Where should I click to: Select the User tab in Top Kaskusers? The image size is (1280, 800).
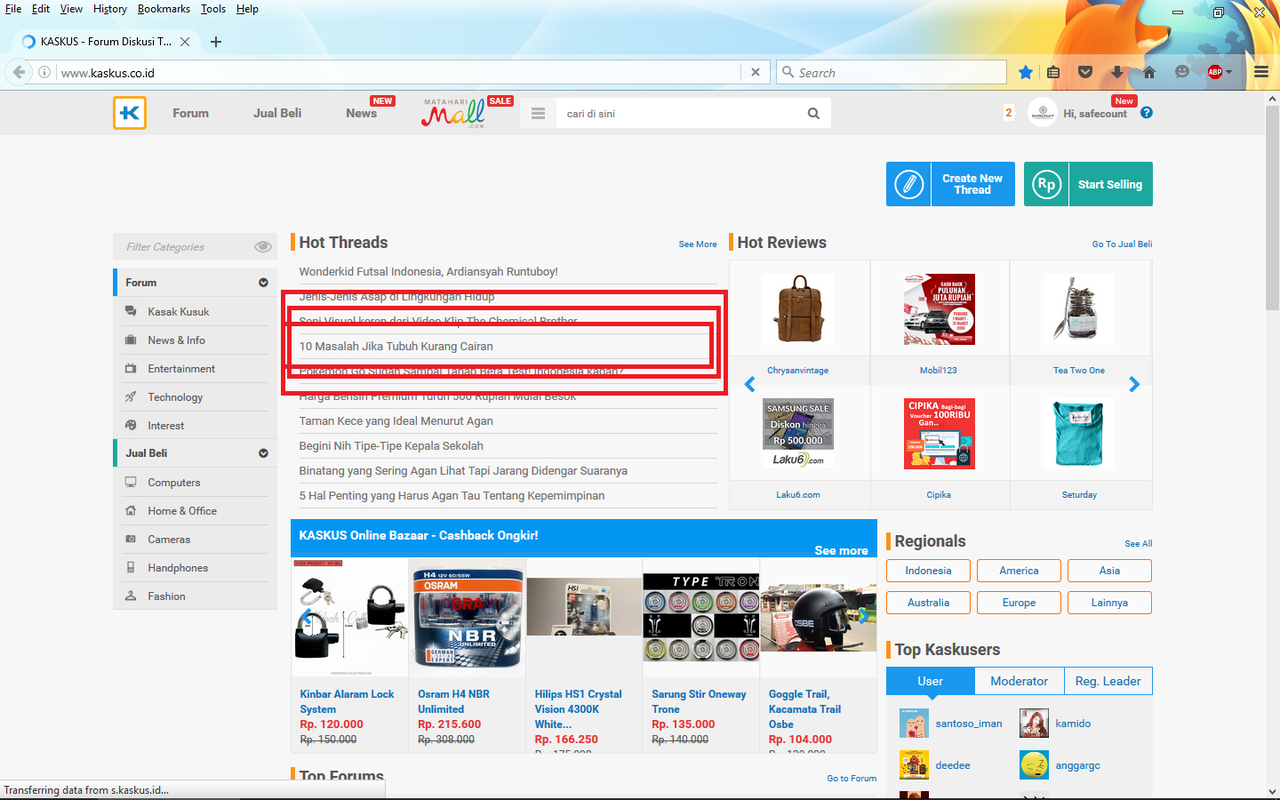coord(930,681)
